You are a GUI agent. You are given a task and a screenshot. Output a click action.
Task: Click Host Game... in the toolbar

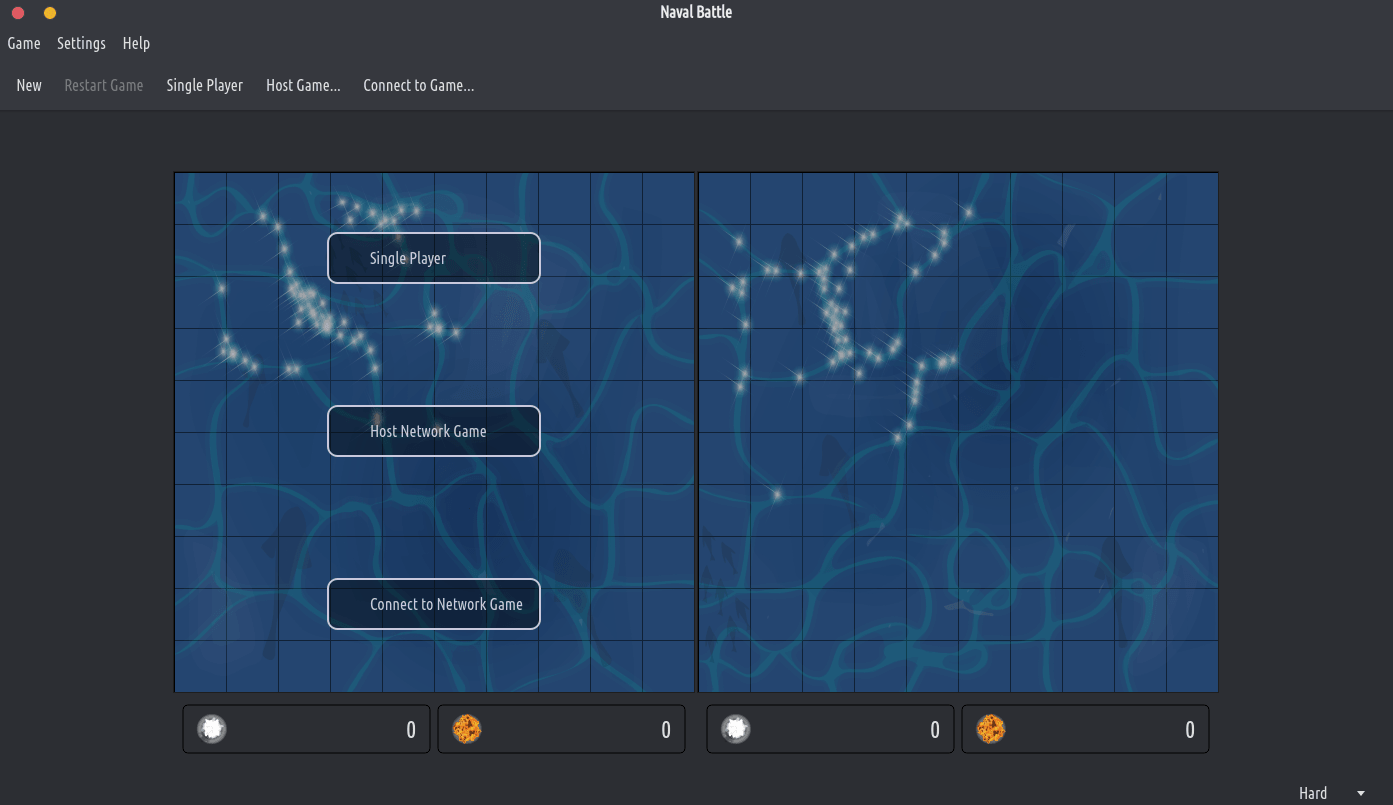coord(303,85)
